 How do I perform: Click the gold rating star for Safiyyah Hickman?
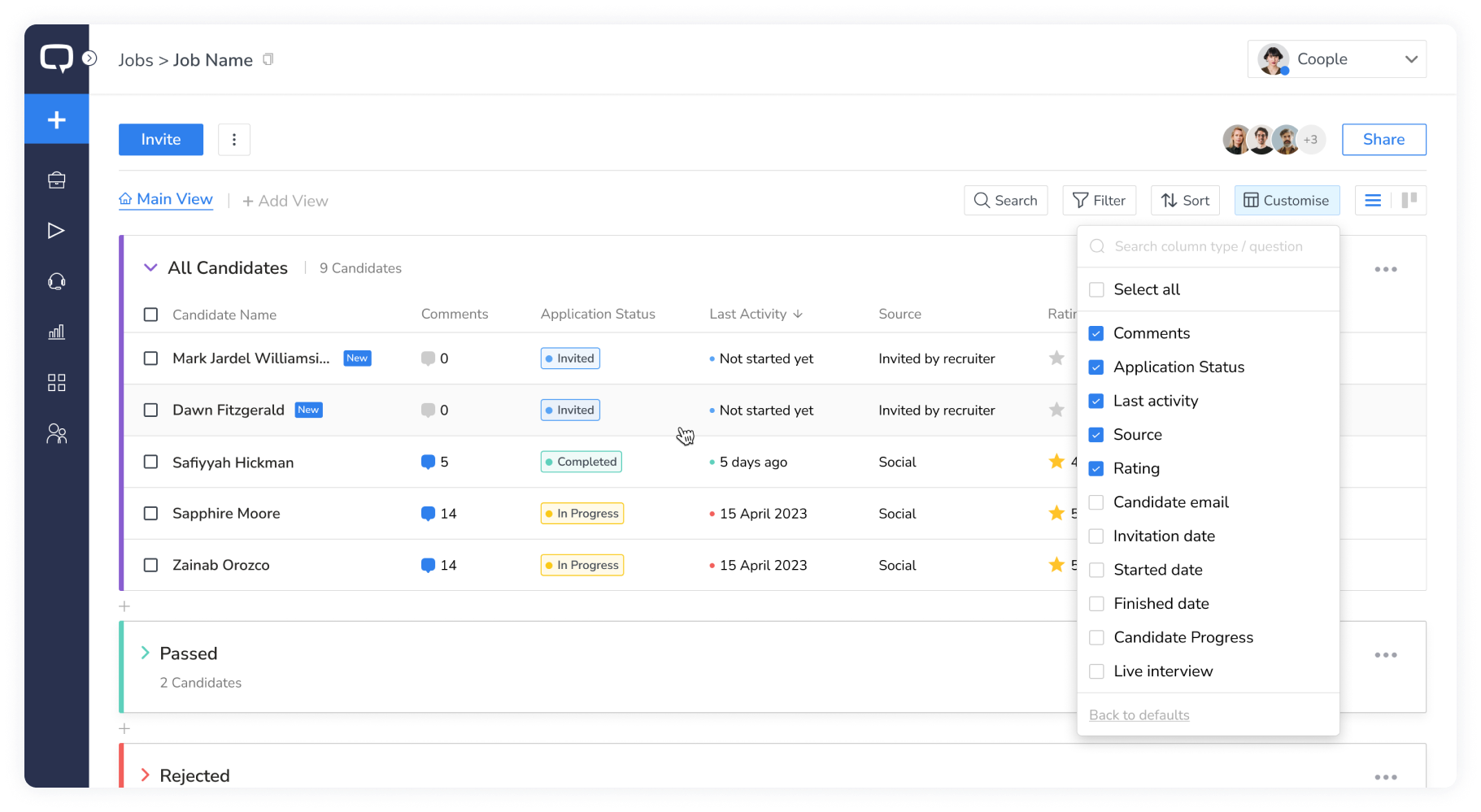1056,462
